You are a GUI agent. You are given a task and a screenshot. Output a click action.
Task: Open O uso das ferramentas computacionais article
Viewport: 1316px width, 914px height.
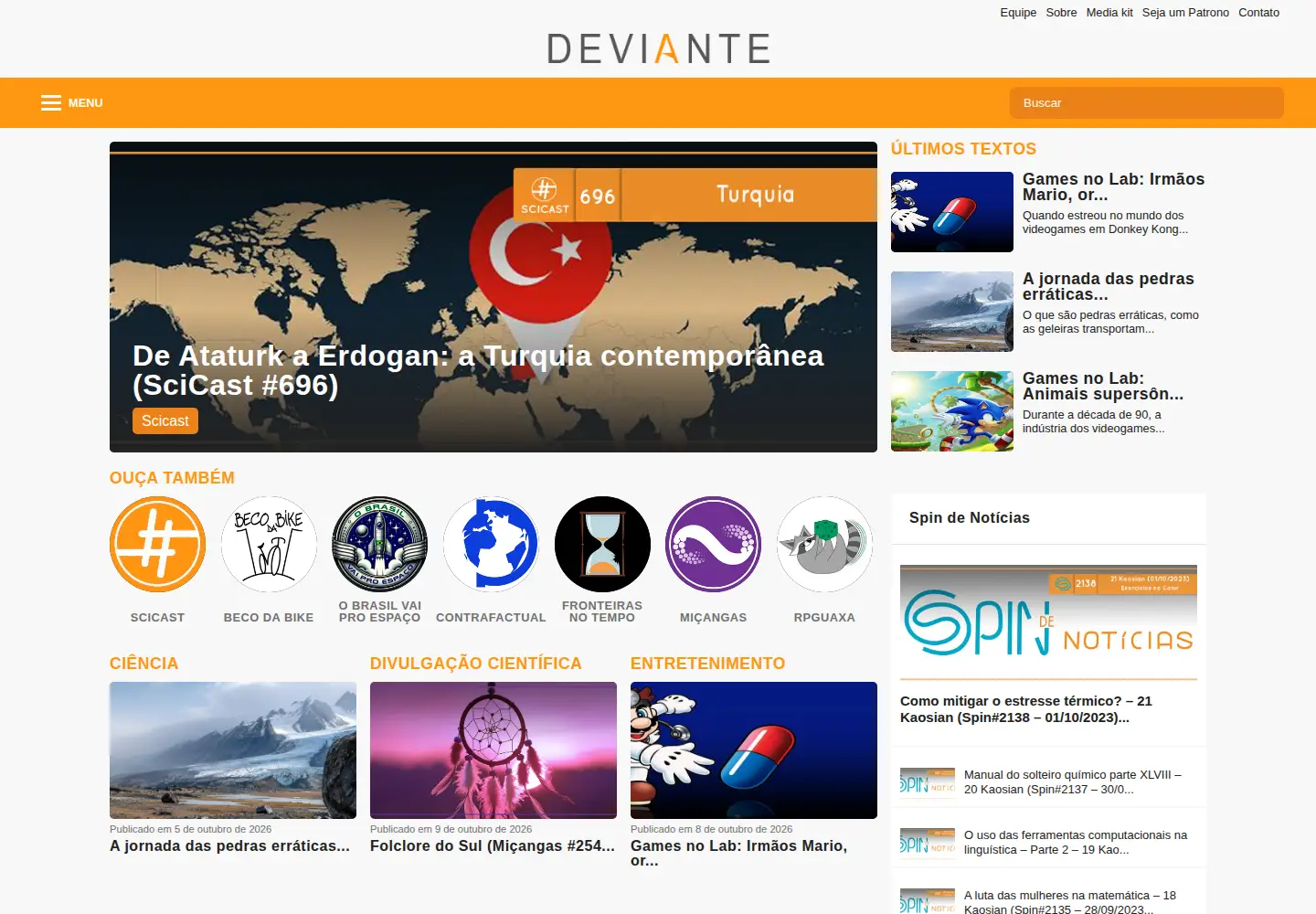click(x=1076, y=842)
